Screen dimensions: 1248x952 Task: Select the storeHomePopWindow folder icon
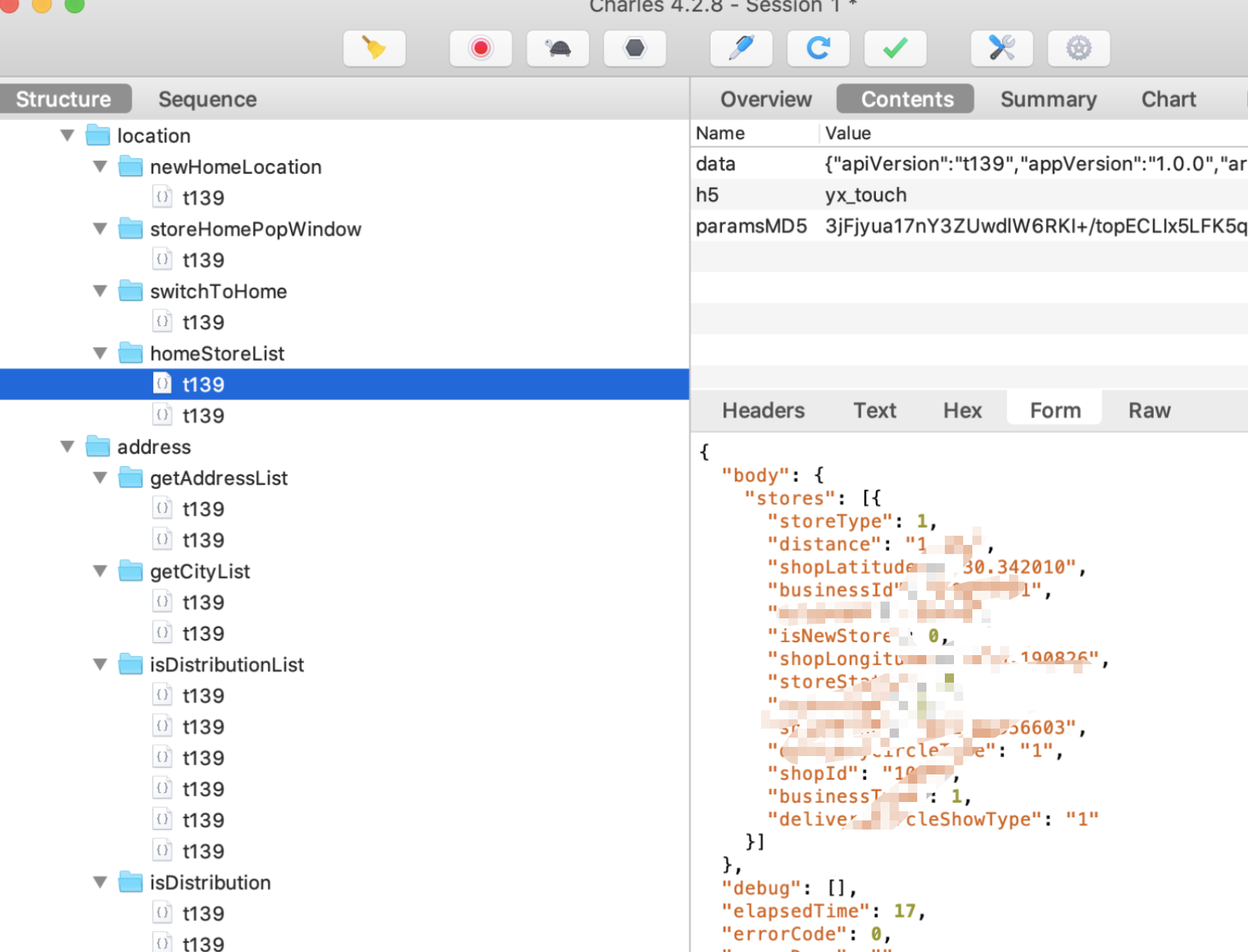click(x=131, y=229)
